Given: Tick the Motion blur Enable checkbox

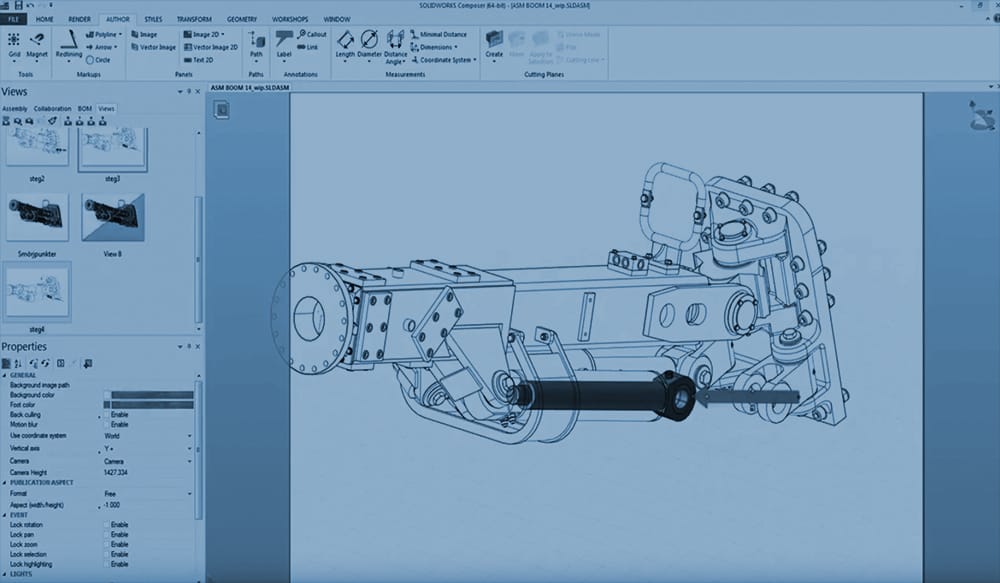Looking at the screenshot, I should pos(108,424).
